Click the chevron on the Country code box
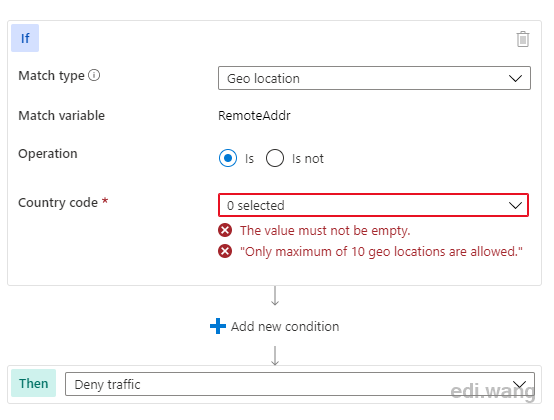The height and width of the screenshot is (420, 554). point(515,205)
